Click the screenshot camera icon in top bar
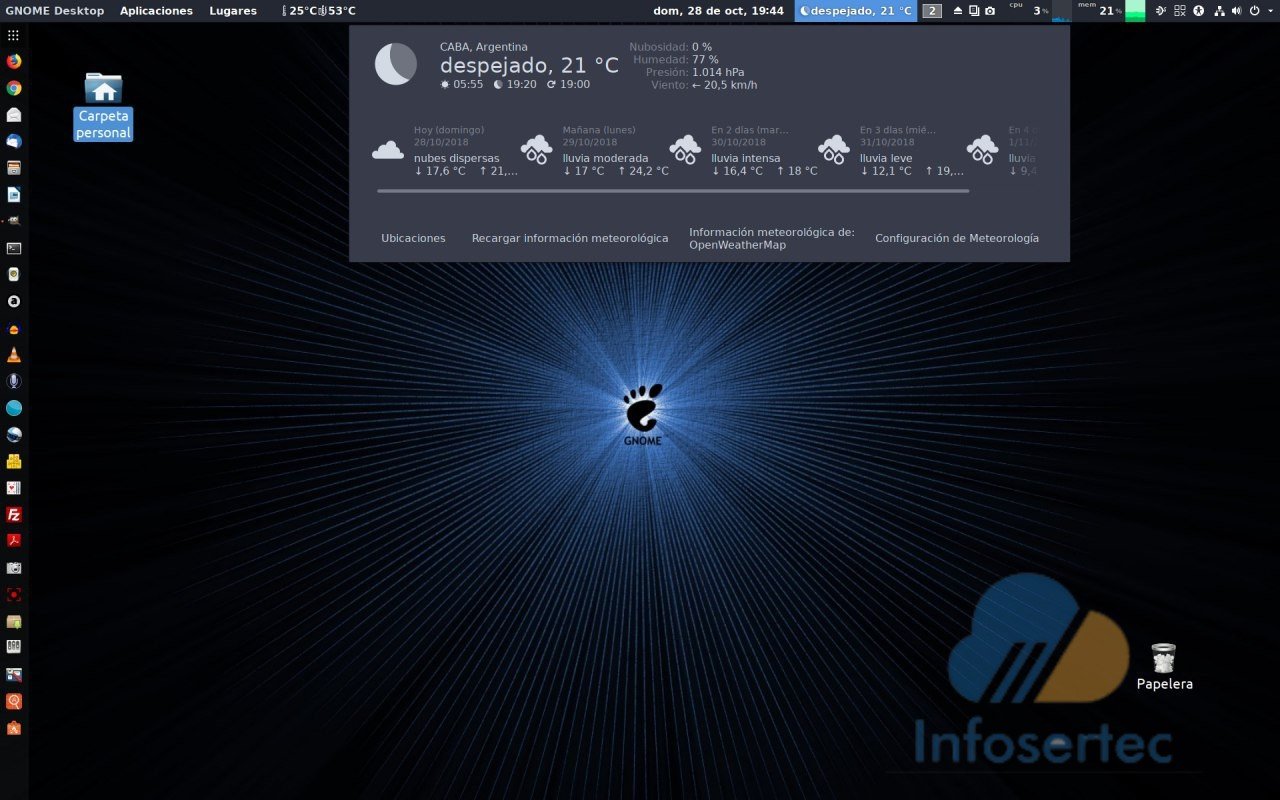Screen dimensions: 1280x800 (x=990, y=11)
